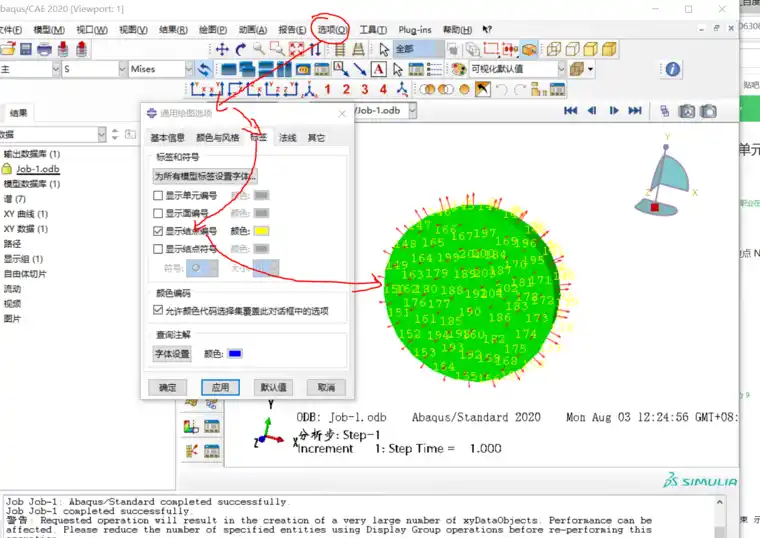Switch to 基本信息 tab
760x538 pixels.
(167, 138)
